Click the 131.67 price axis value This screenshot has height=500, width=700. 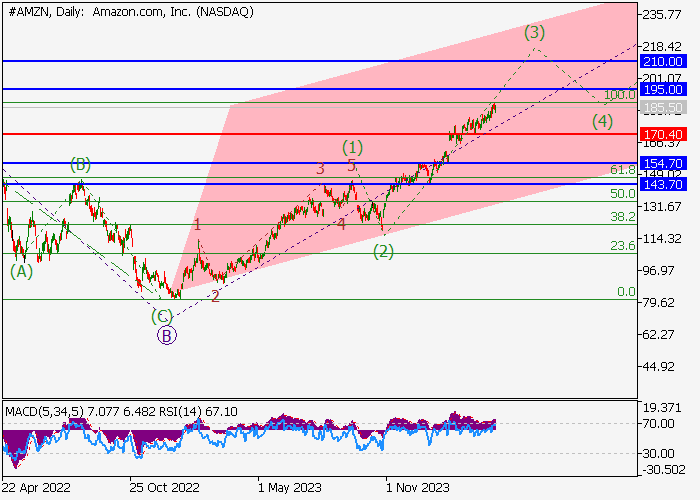tap(662, 207)
